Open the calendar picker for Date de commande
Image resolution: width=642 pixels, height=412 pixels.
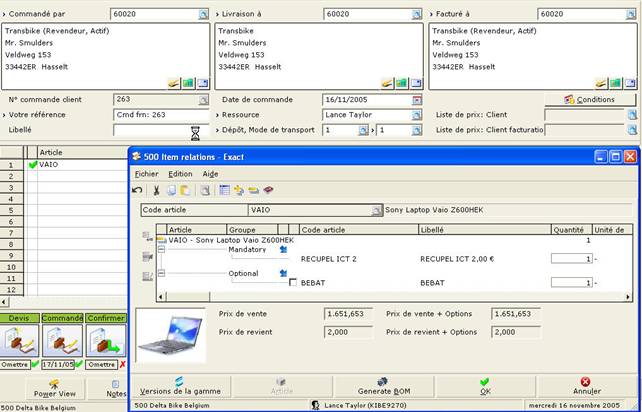(x=416, y=100)
